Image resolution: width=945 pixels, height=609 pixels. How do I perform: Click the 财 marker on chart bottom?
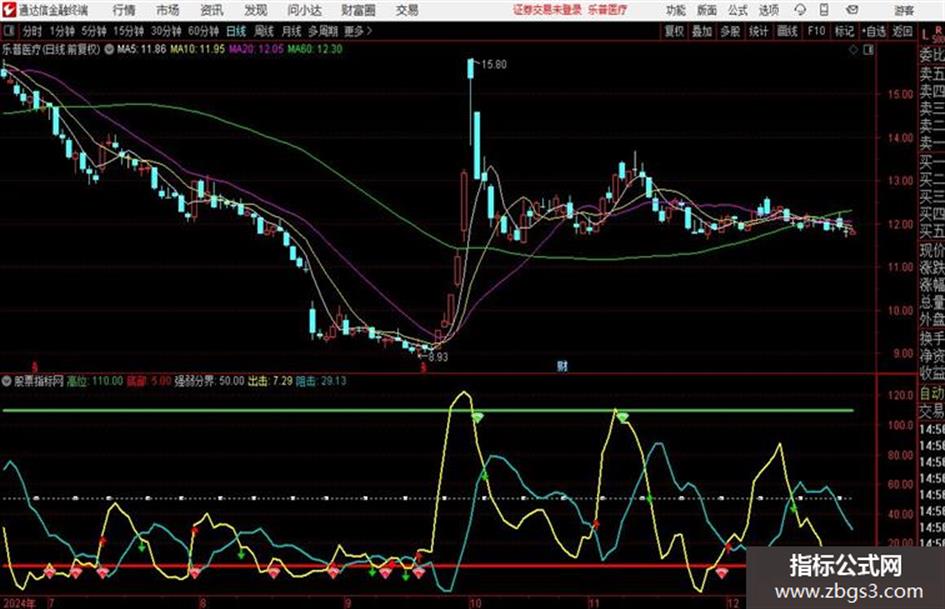click(x=562, y=366)
